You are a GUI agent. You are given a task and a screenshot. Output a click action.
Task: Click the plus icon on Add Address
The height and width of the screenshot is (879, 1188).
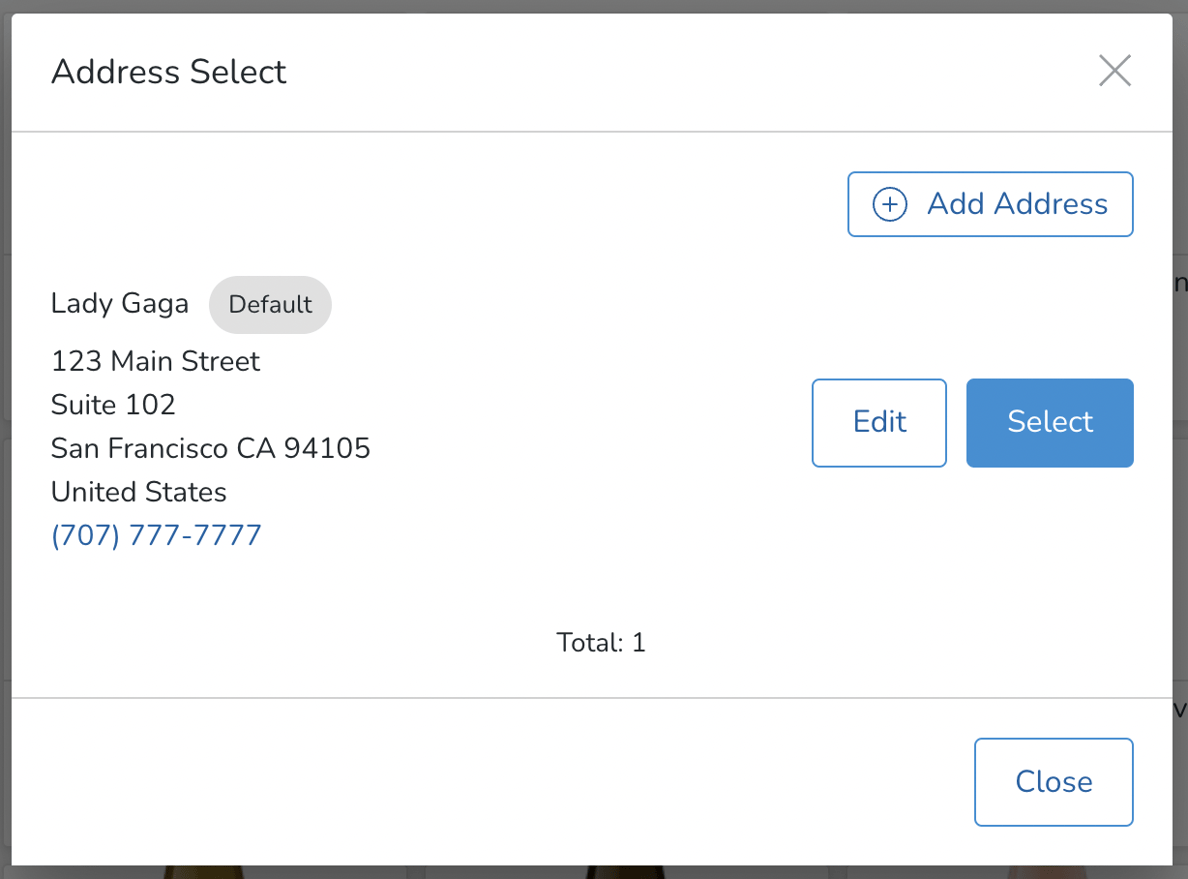click(x=889, y=203)
